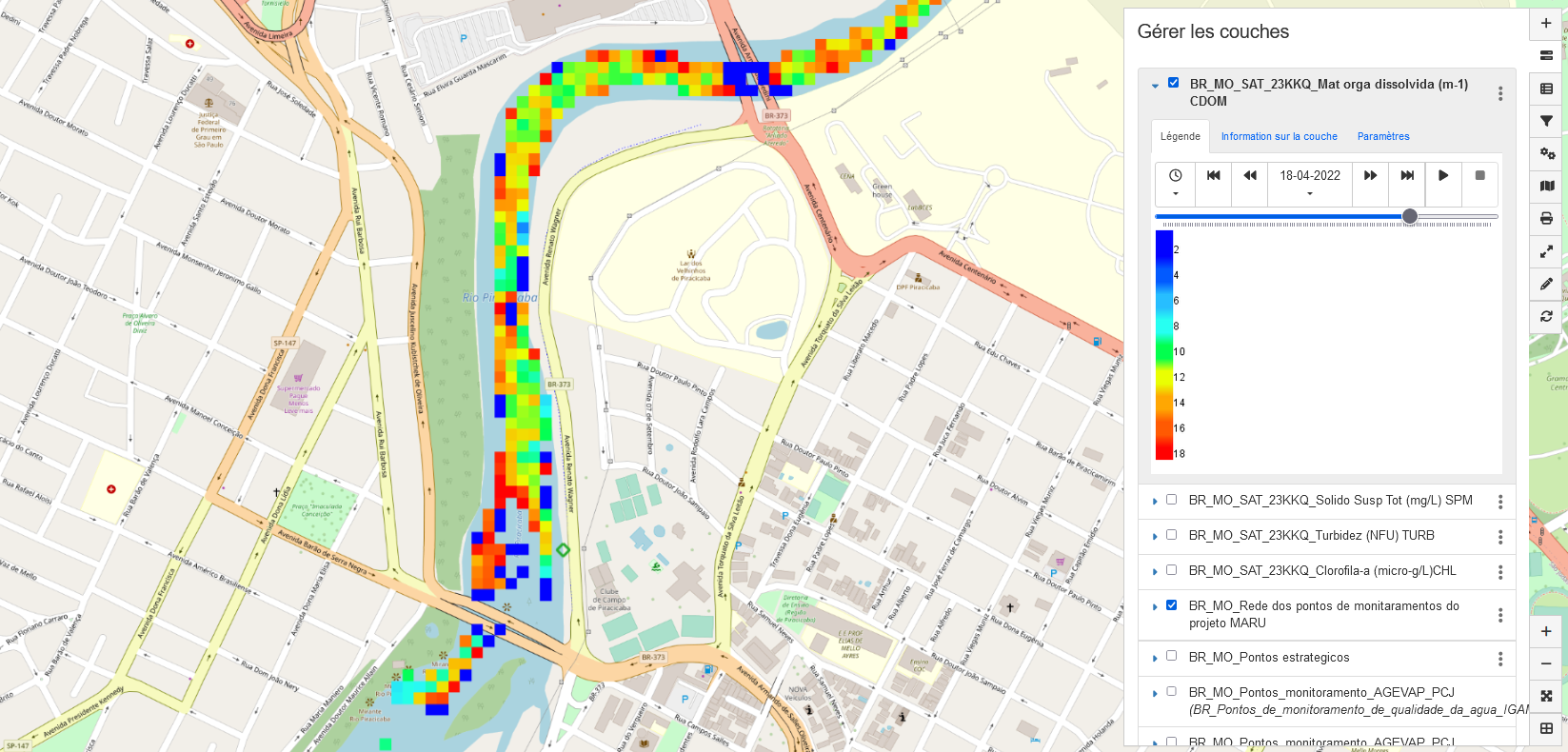Open the pencil drawing tool
Screen dimensions: 1568x752
pyautogui.click(x=1546, y=284)
